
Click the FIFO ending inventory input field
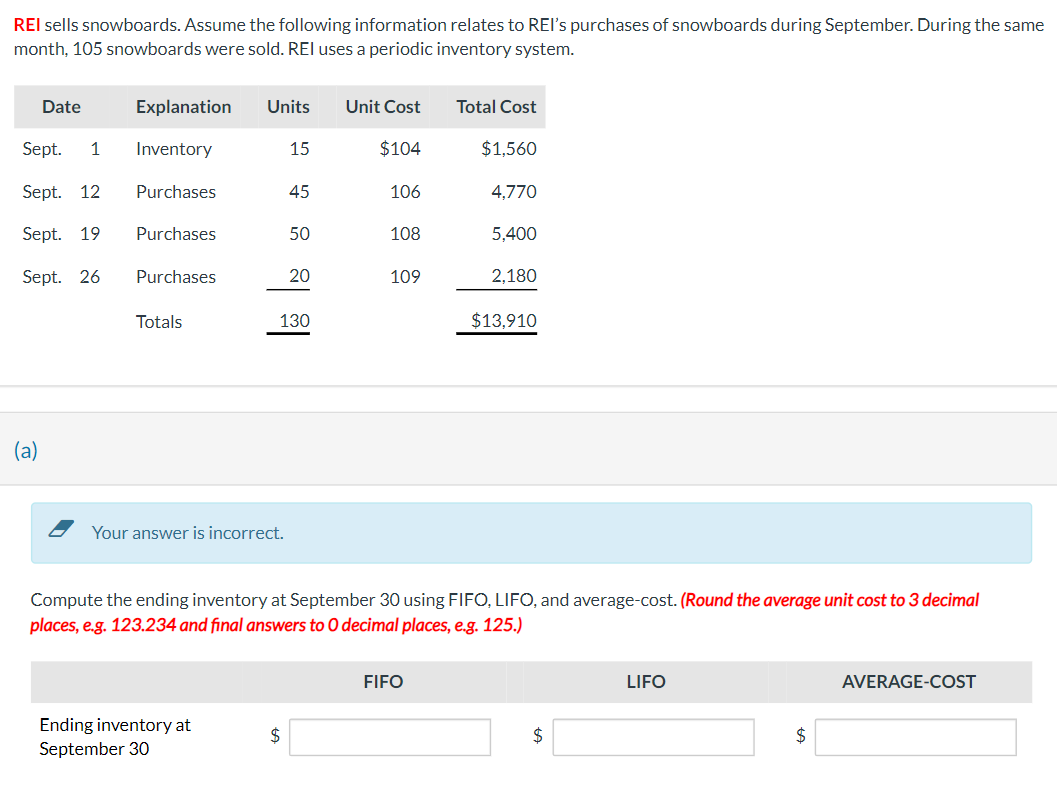(390, 737)
